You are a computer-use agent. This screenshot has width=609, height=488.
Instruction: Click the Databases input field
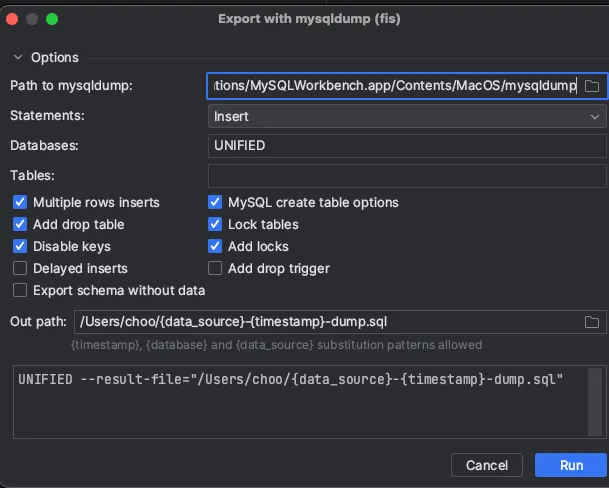pos(406,145)
